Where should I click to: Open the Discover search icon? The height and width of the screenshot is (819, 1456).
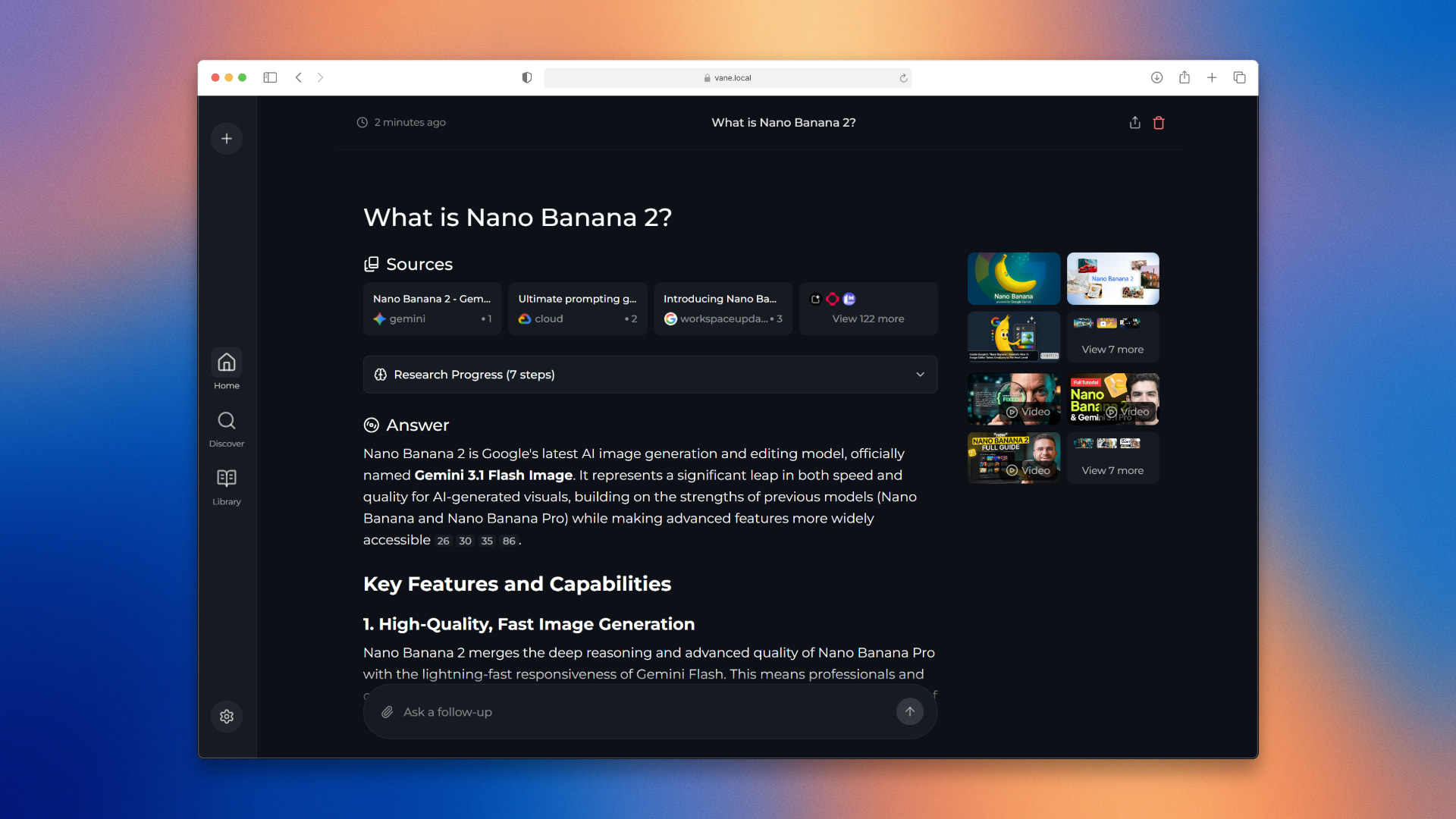(226, 422)
